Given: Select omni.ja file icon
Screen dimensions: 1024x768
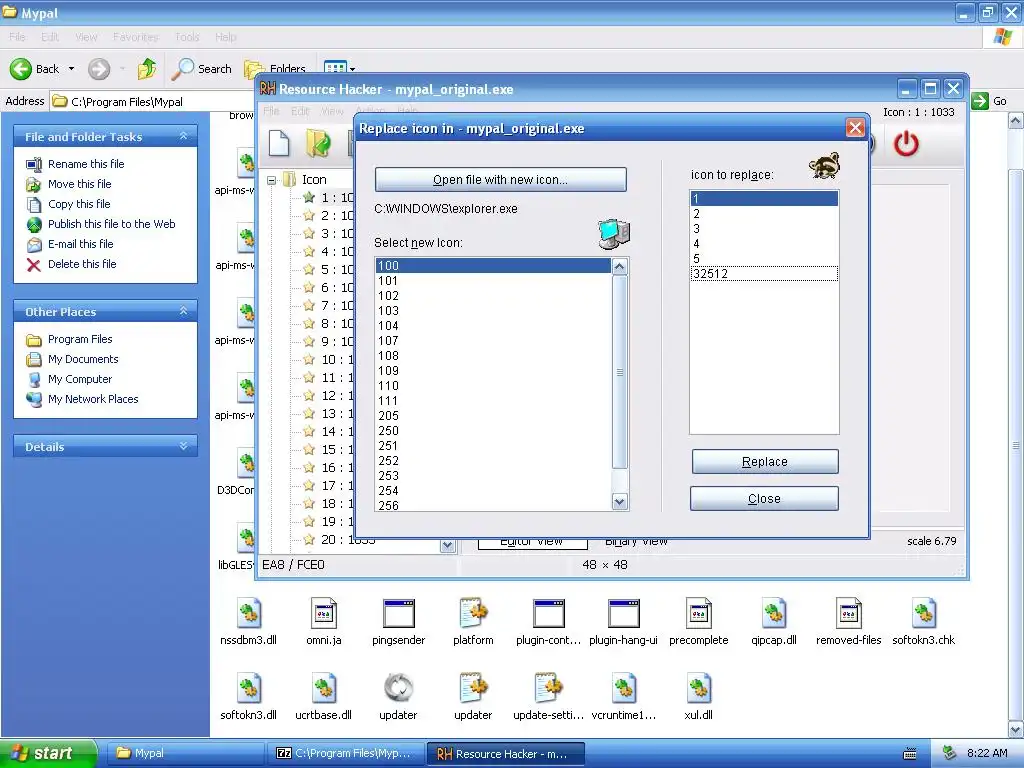Looking at the screenshot, I should pos(324,613).
